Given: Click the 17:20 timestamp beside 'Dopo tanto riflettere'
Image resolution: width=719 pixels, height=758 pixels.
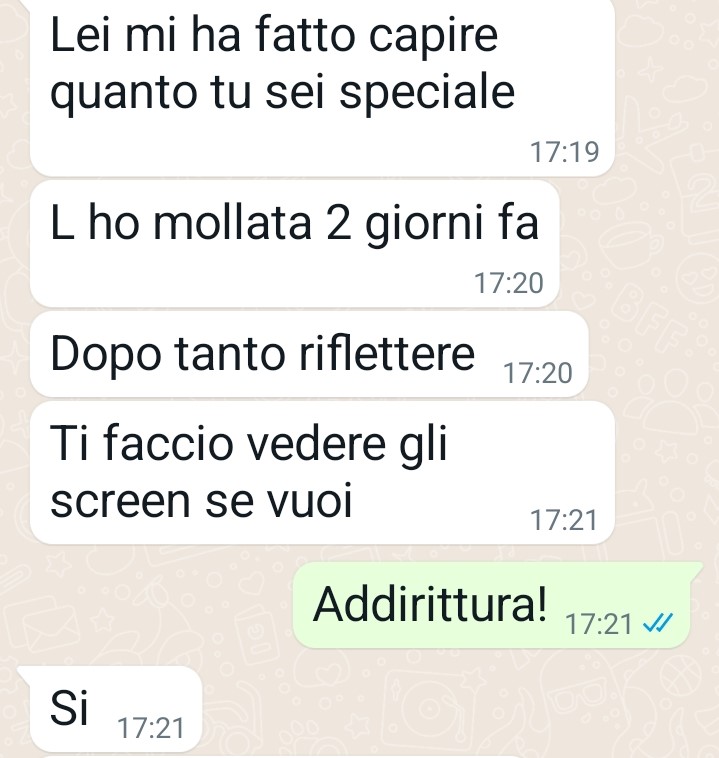Looking at the screenshot, I should point(538,373).
